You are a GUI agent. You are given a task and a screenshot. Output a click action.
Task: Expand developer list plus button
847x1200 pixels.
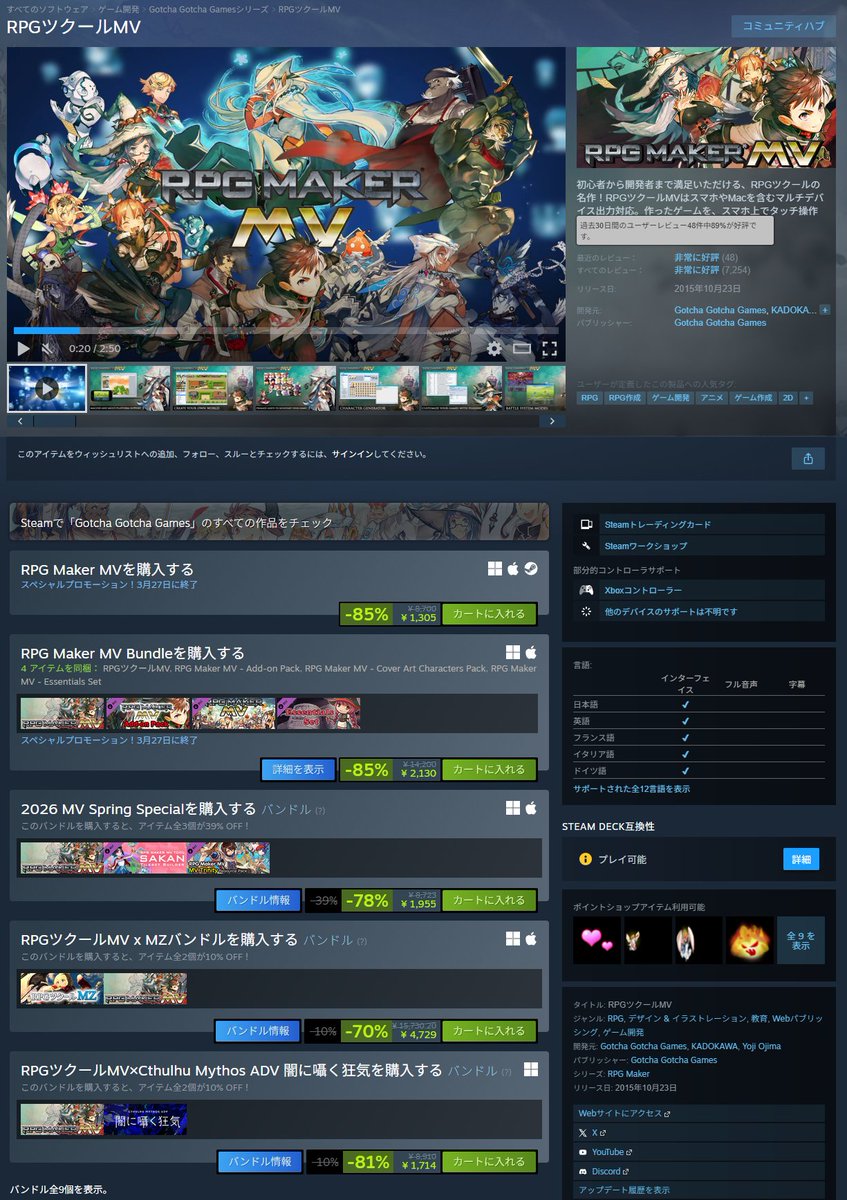click(825, 310)
